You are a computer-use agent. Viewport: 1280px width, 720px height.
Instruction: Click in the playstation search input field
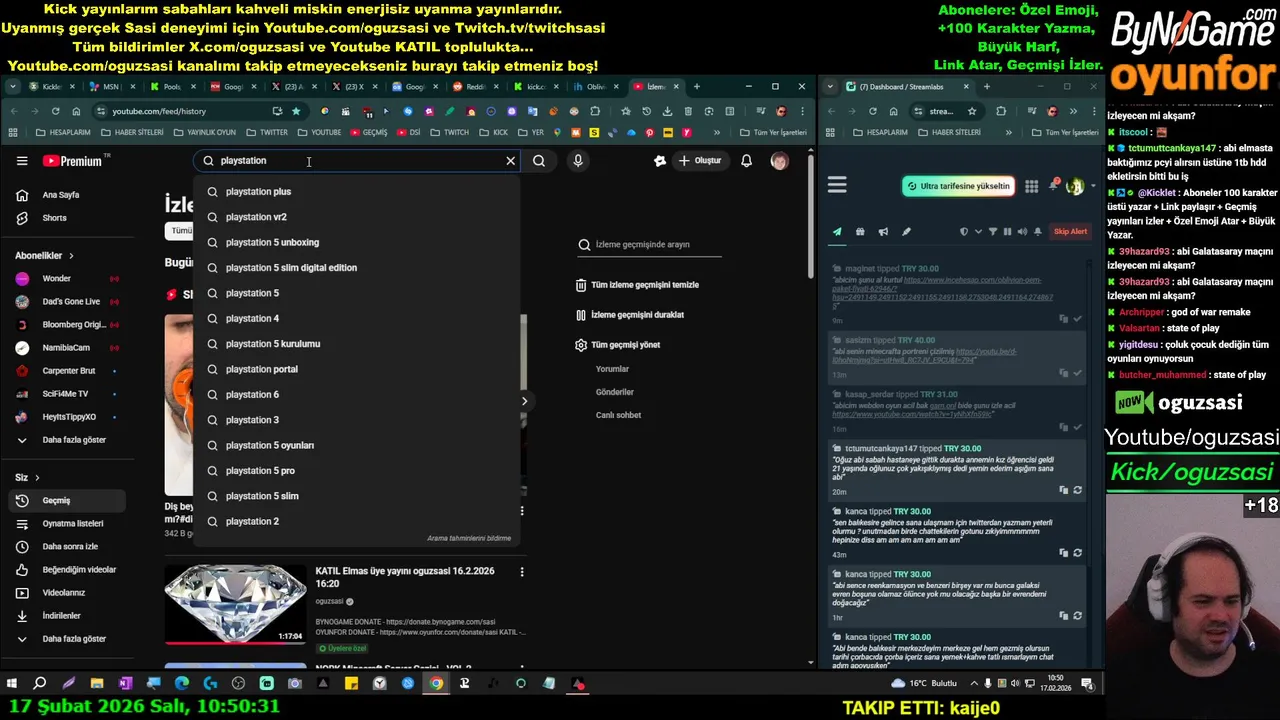[355, 161]
